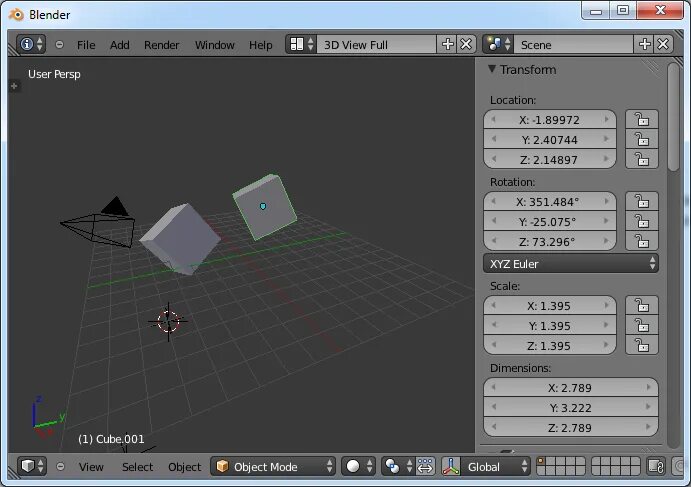691x487 pixels.
Task: Open the pivot point dropdown
Action: [398, 466]
